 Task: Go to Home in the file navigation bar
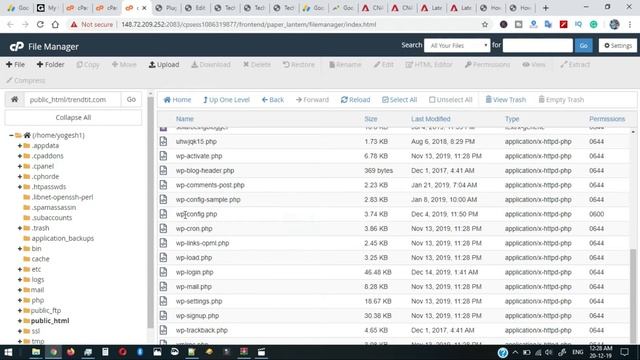[x=178, y=100]
